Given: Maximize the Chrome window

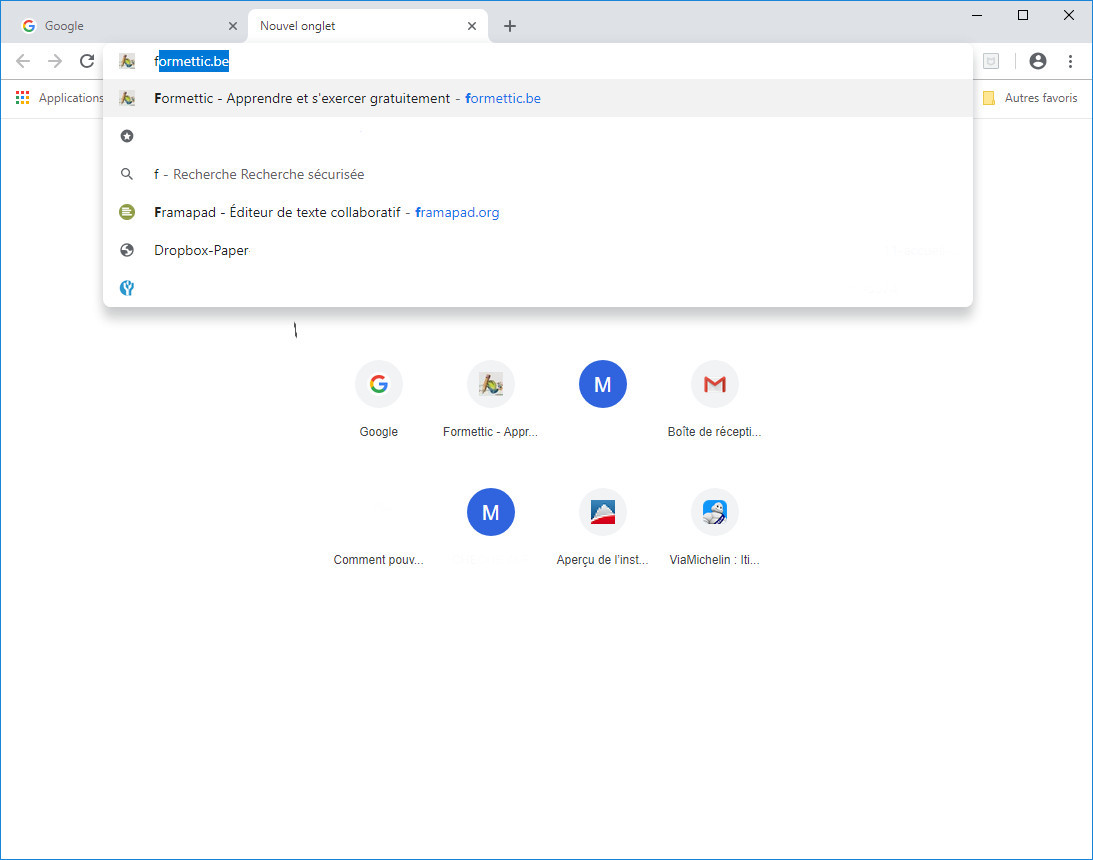Looking at the screenshot, I should click(x=1023, y=15).
